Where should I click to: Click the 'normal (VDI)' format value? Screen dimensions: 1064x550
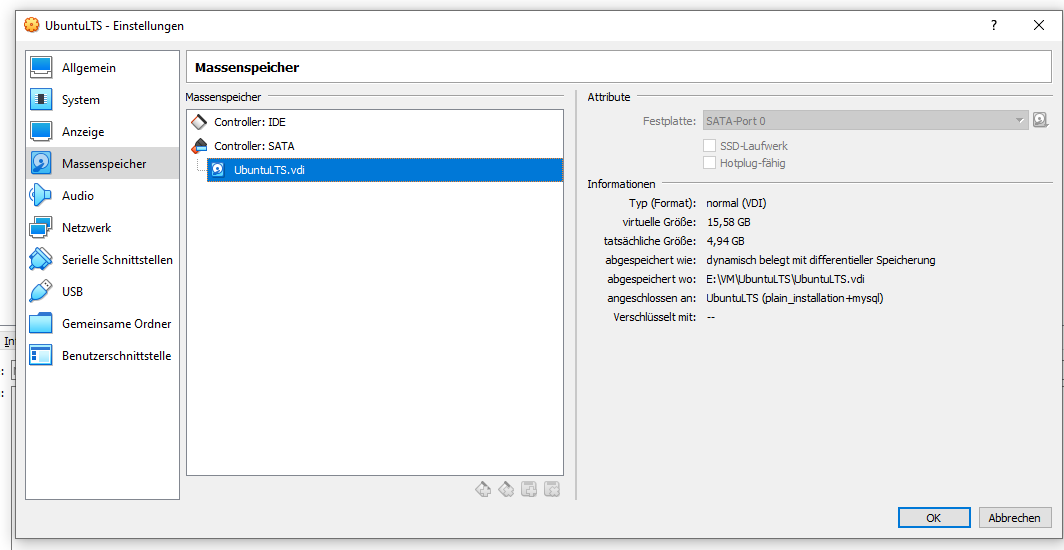pos(736,203)
